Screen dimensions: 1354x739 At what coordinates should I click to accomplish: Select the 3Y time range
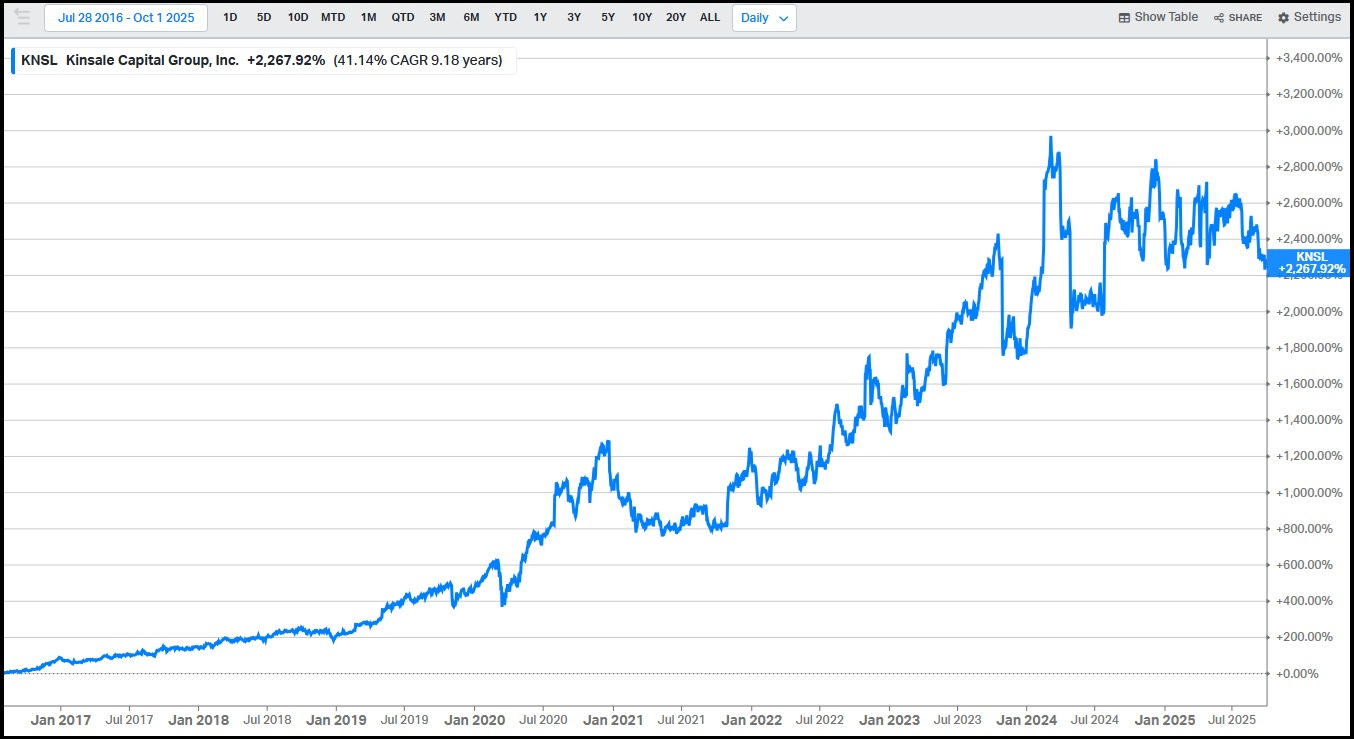click(574, 18)
